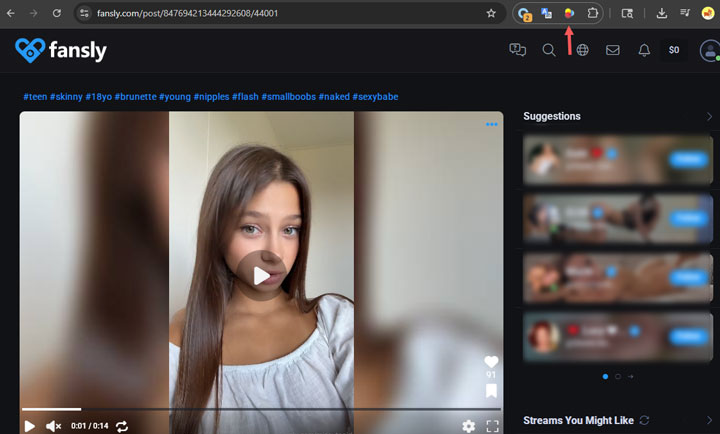Enter fullscreen video mode
Viewport: 720px width, 434px height.
pyautogui.click(x=492, y=426)
